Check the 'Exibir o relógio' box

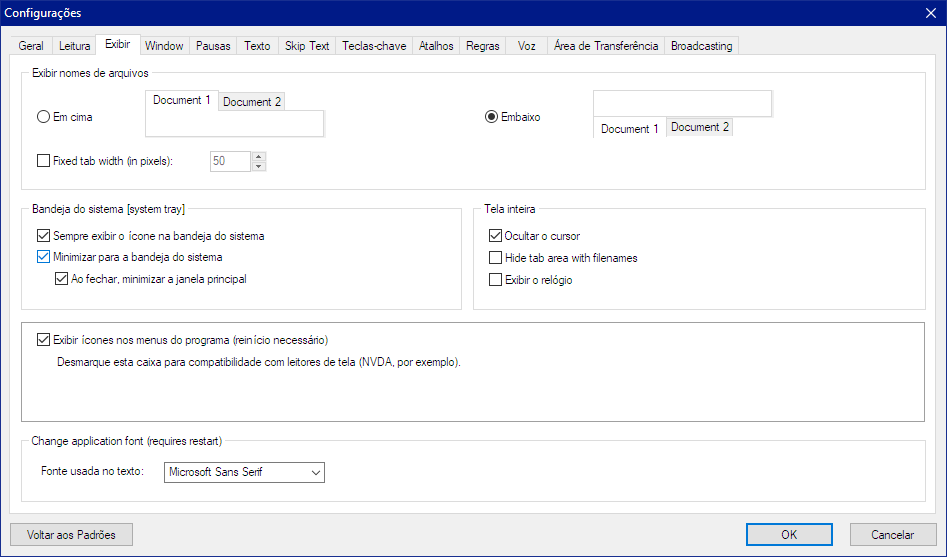(x=495, y=280)
